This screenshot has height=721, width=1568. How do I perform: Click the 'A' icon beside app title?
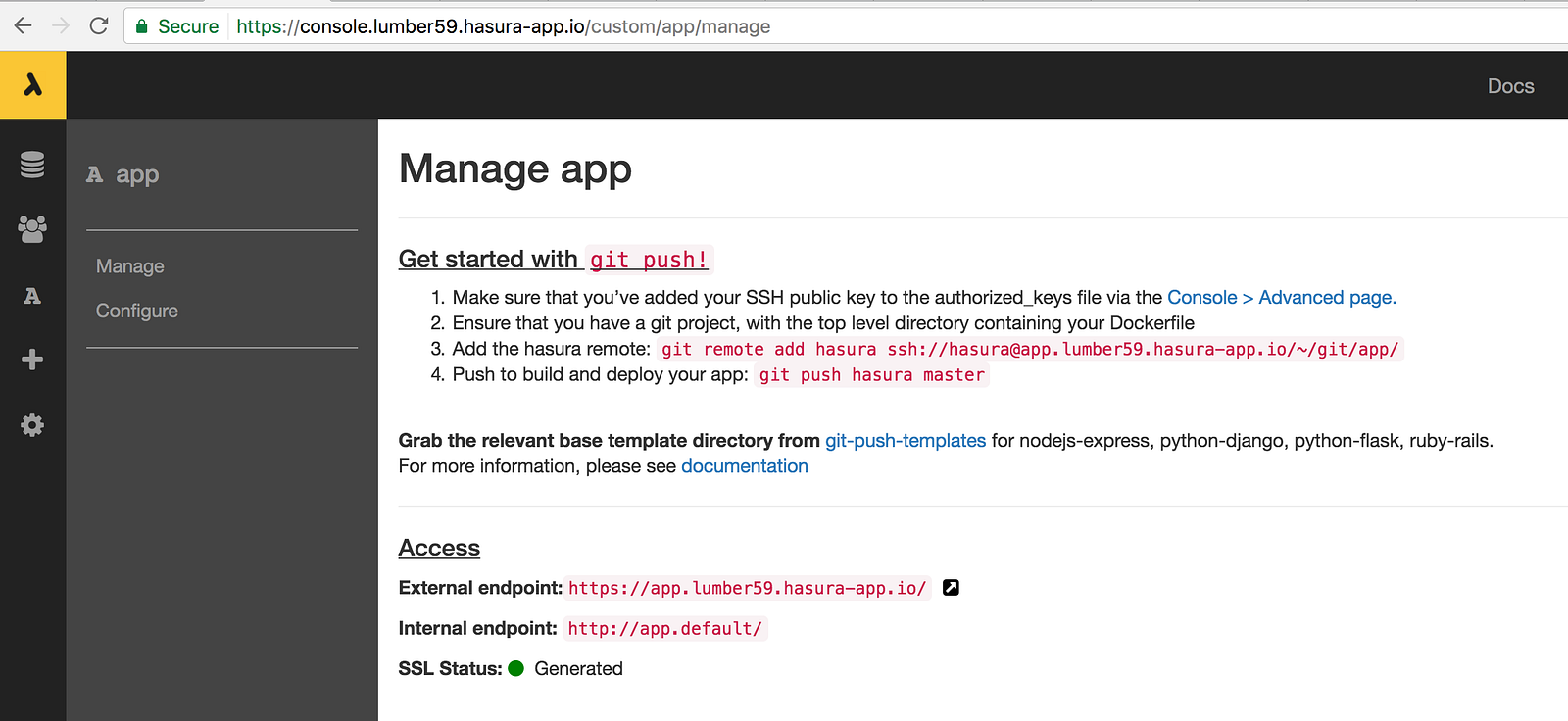tap(94, 174)
